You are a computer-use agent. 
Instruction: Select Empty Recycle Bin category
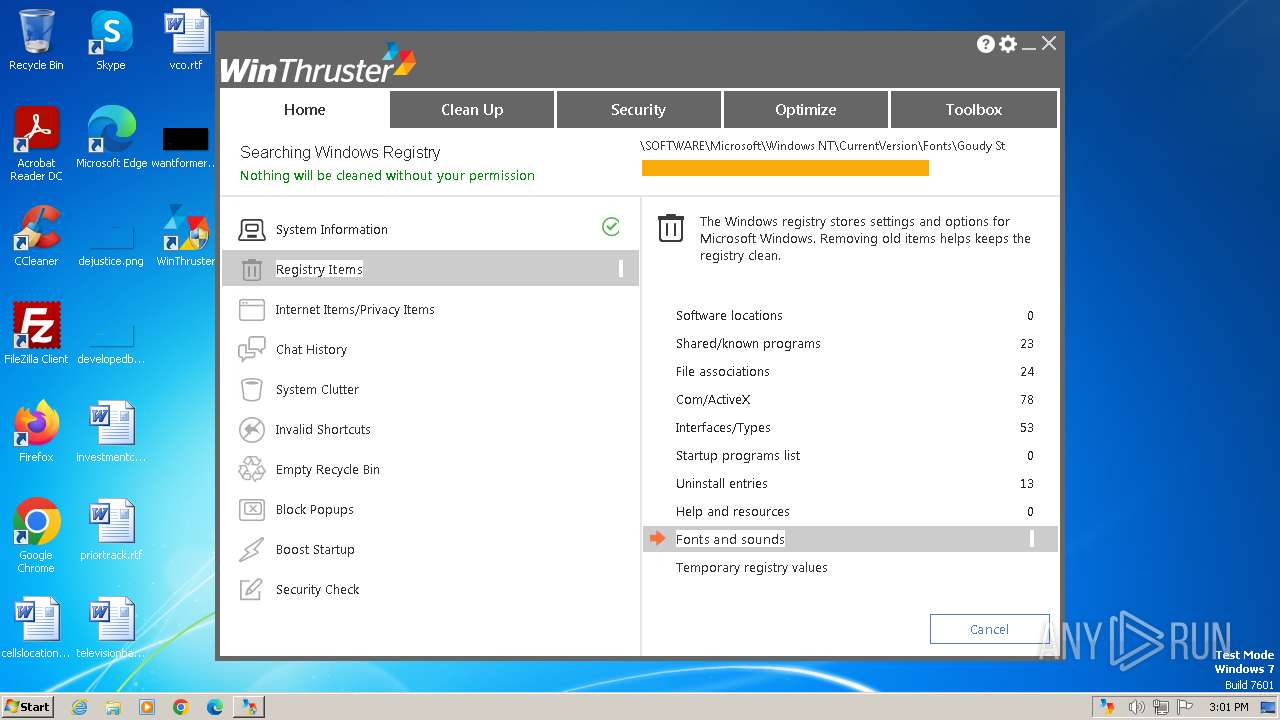click(430, 470)
